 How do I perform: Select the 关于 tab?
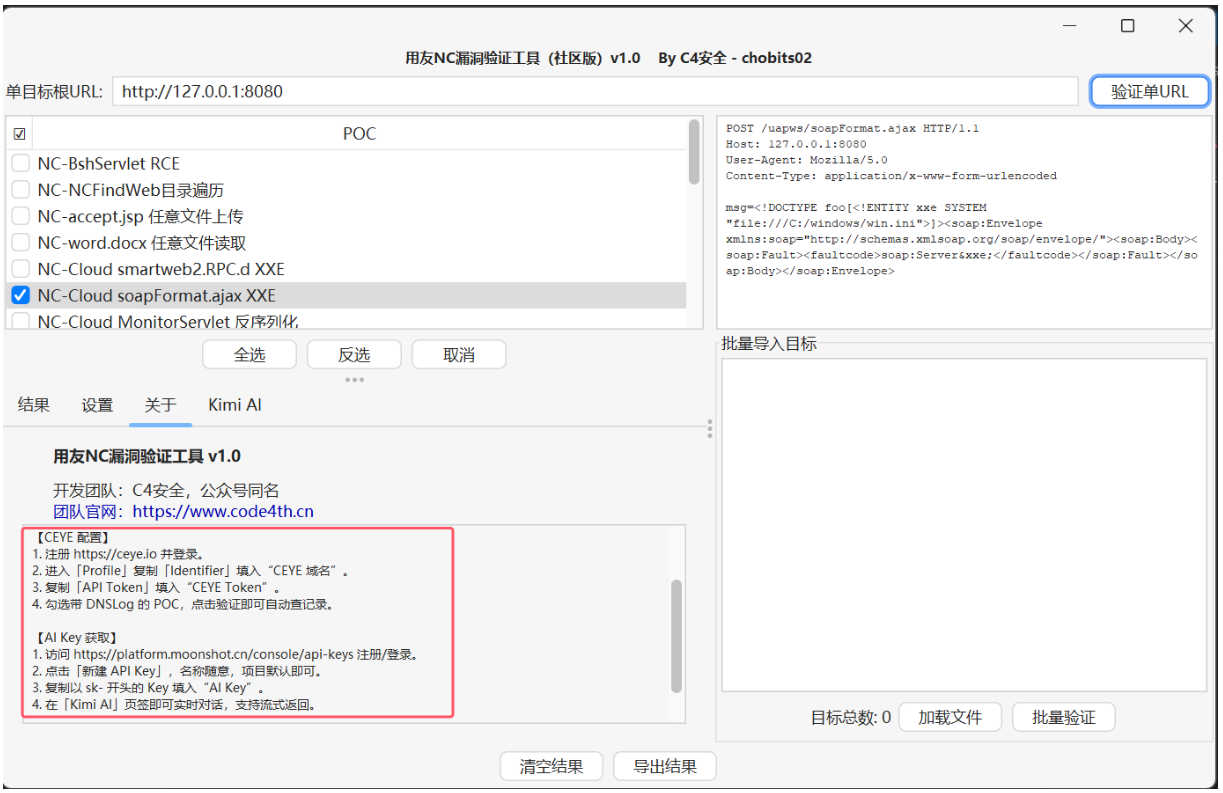(x=160, y=405)
